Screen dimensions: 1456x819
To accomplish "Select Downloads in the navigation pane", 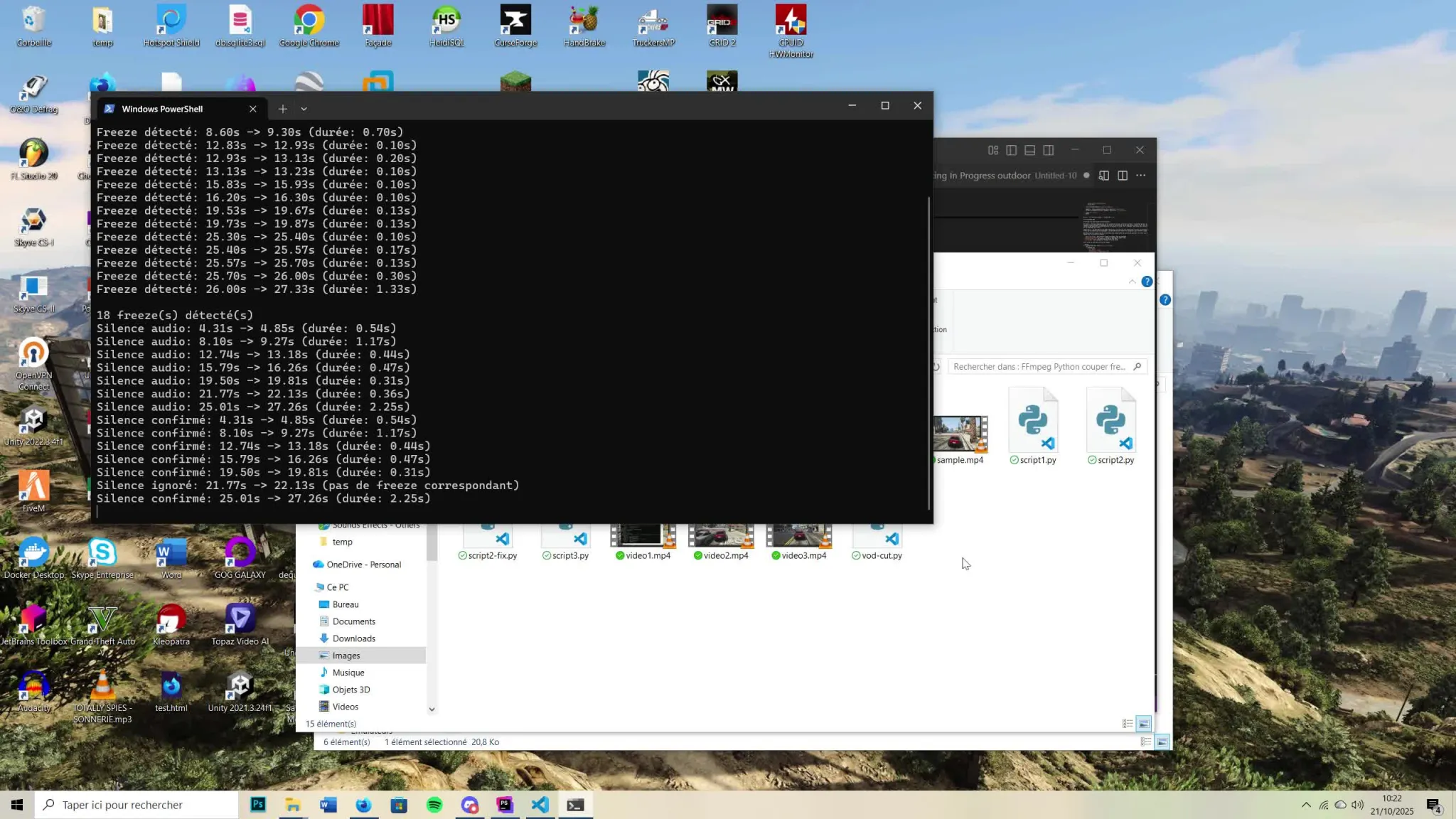I will click(353, 638).
